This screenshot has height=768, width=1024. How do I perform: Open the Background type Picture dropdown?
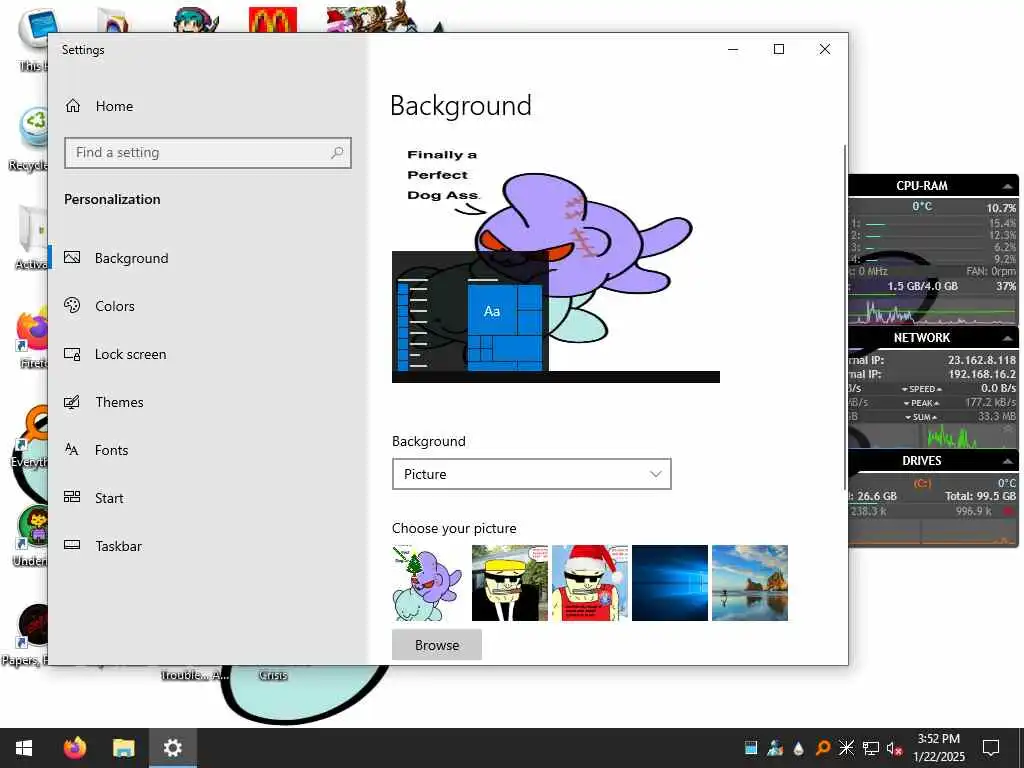coord(532,474)
